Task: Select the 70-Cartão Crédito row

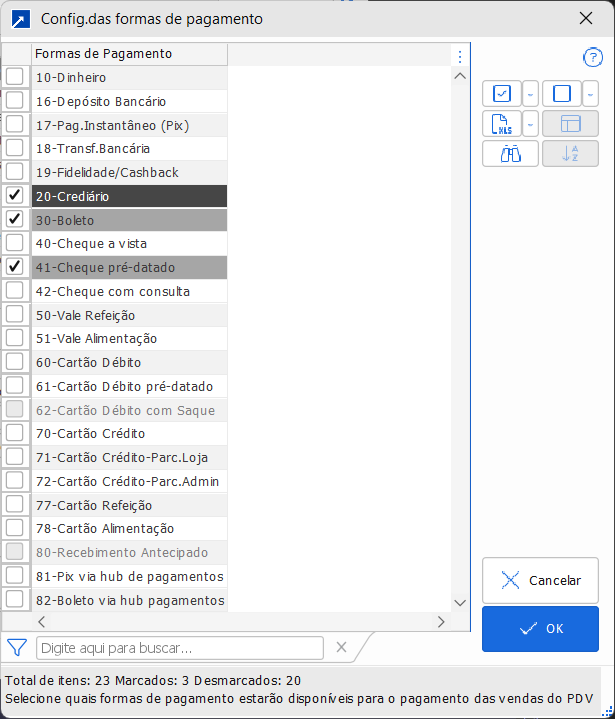Action: click(x=129, y=434)
